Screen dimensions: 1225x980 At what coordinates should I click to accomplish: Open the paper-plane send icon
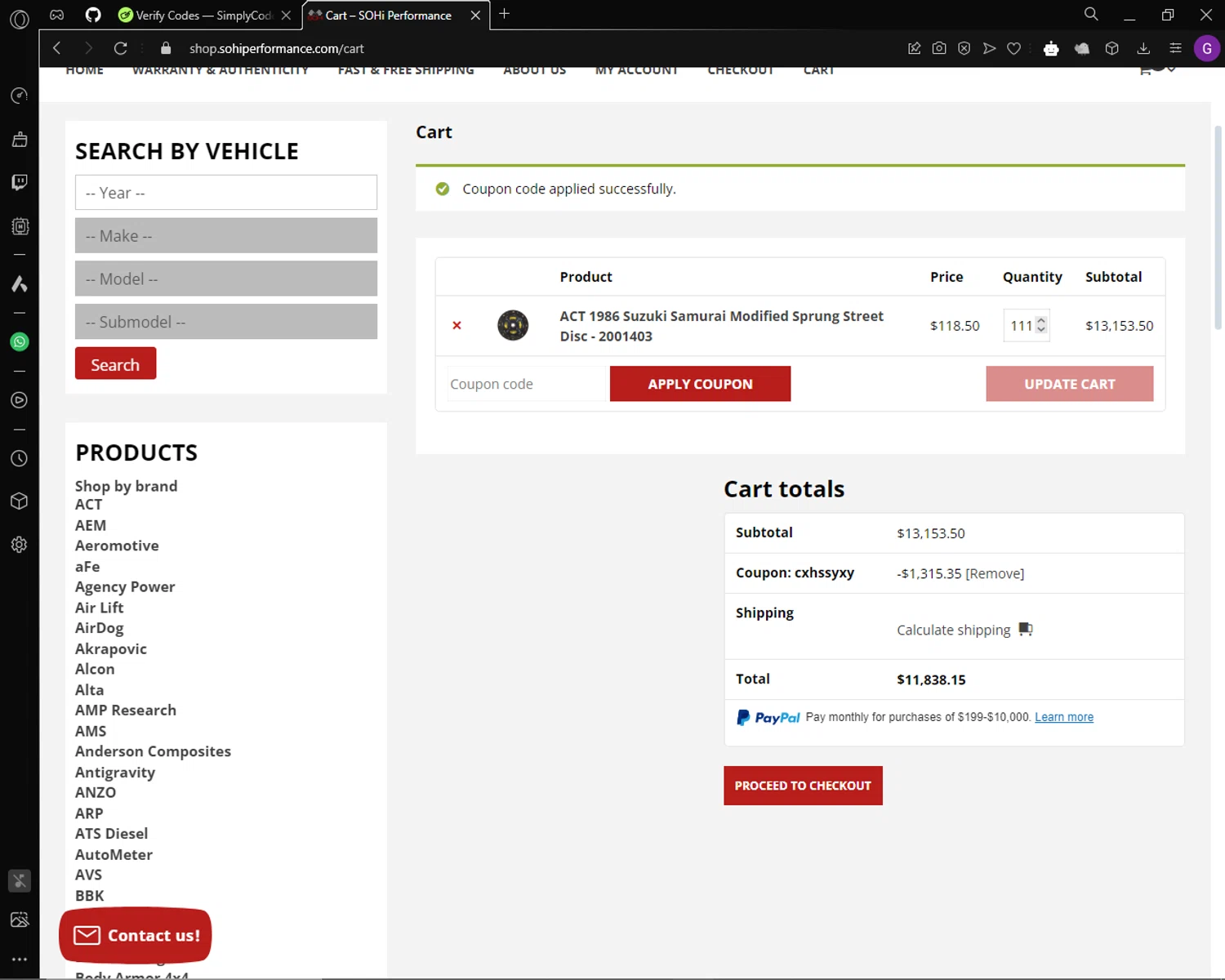click(x=989, y=48)
